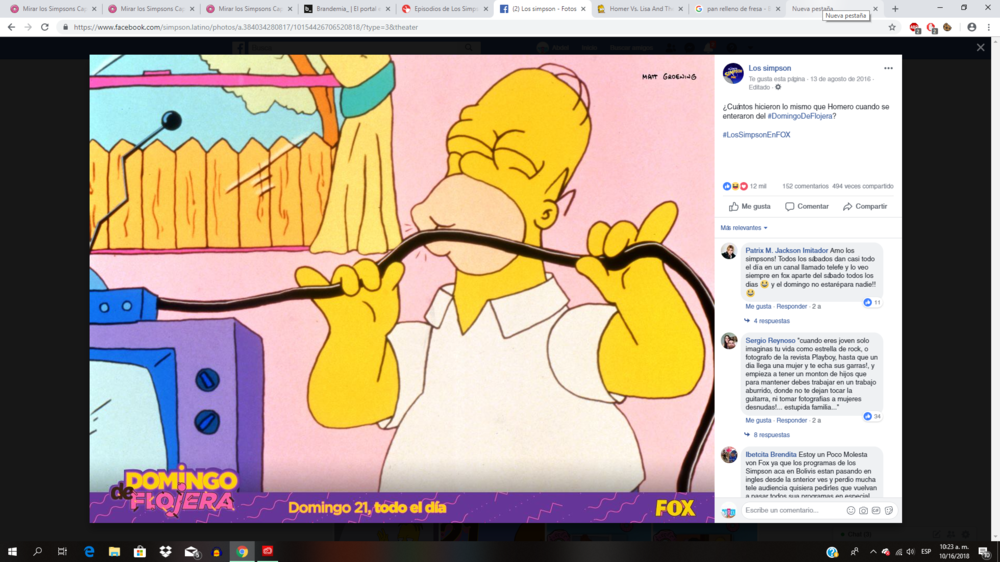Show the 152 comentarios
This screenshot has height=562, width=1000.
pos(805,186)
